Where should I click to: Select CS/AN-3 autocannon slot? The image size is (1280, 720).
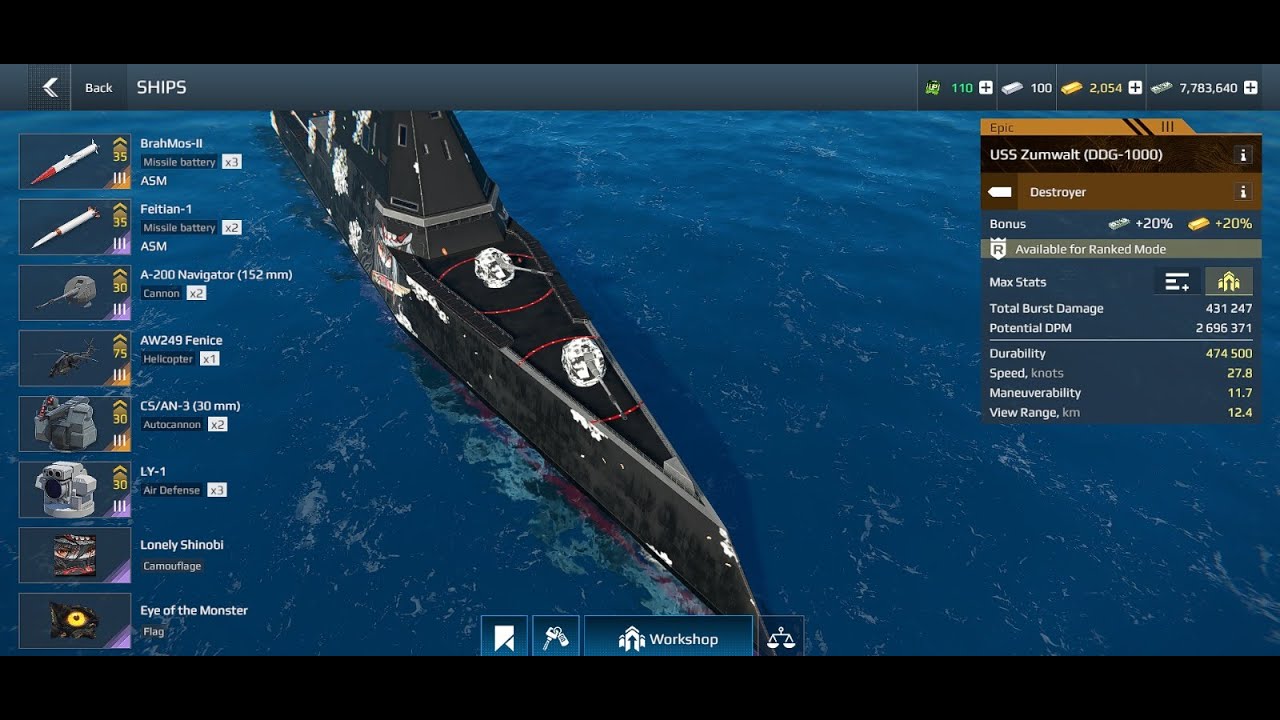(x=75, y=424)
